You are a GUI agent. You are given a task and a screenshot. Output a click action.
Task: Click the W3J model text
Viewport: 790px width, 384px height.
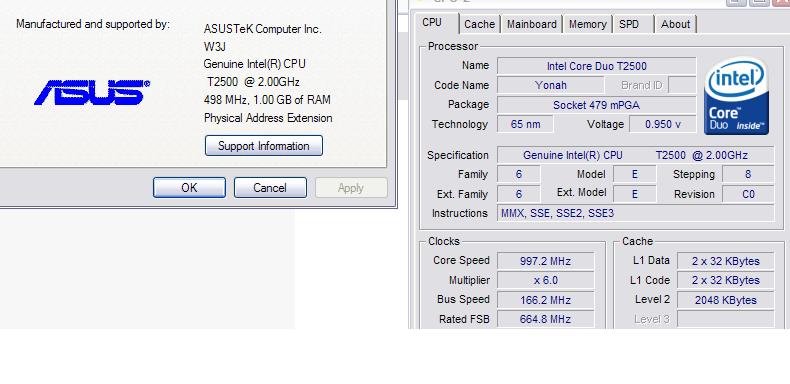(x=214, y=47)
